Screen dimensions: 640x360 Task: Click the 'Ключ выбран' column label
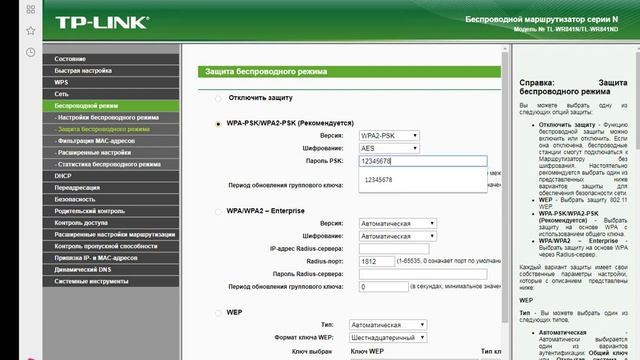pyautogui.click(x=312, y=351)
